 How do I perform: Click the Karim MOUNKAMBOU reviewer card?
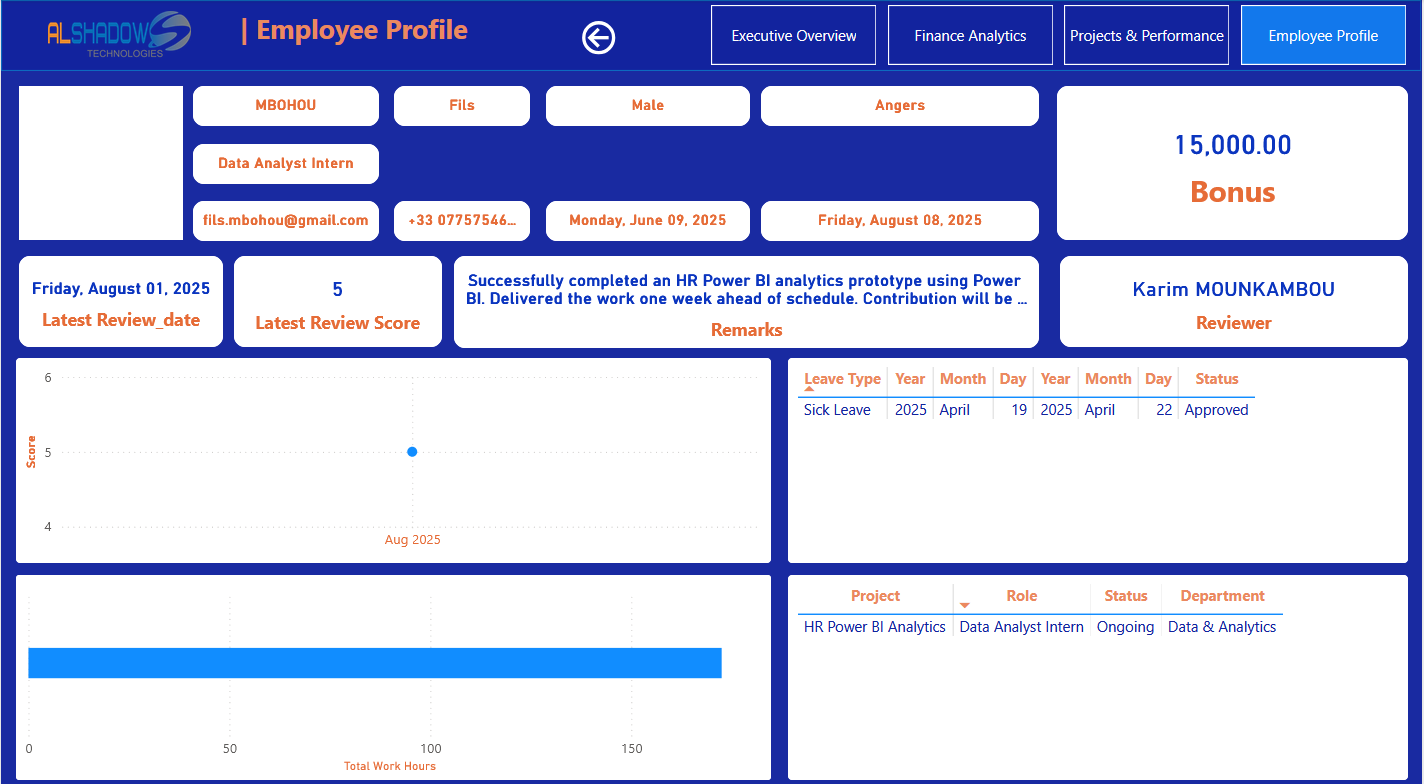tap(1234, 302)
